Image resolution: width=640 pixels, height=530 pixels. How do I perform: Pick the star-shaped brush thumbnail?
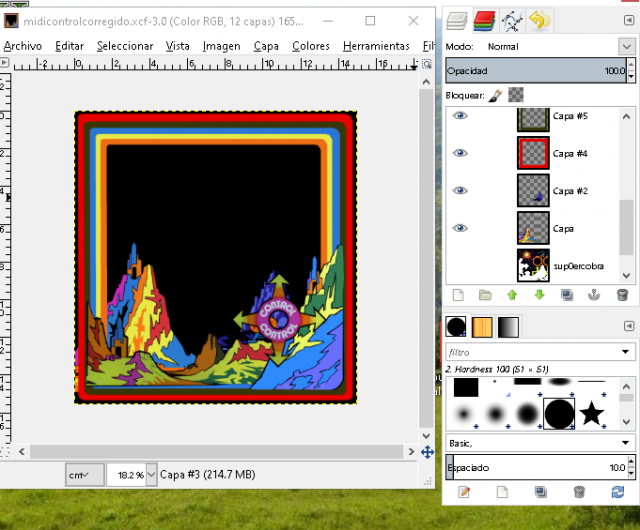[x=591, y=411]
